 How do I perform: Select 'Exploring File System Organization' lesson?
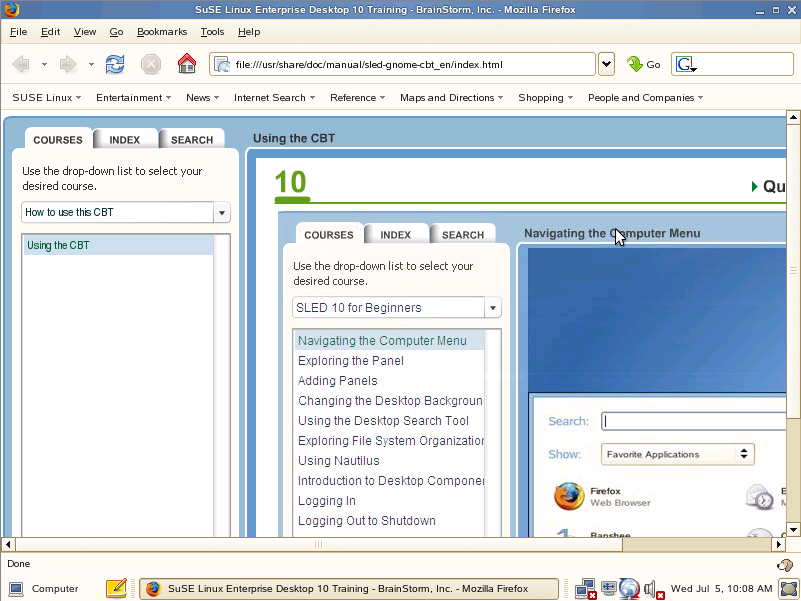[391, 441]
